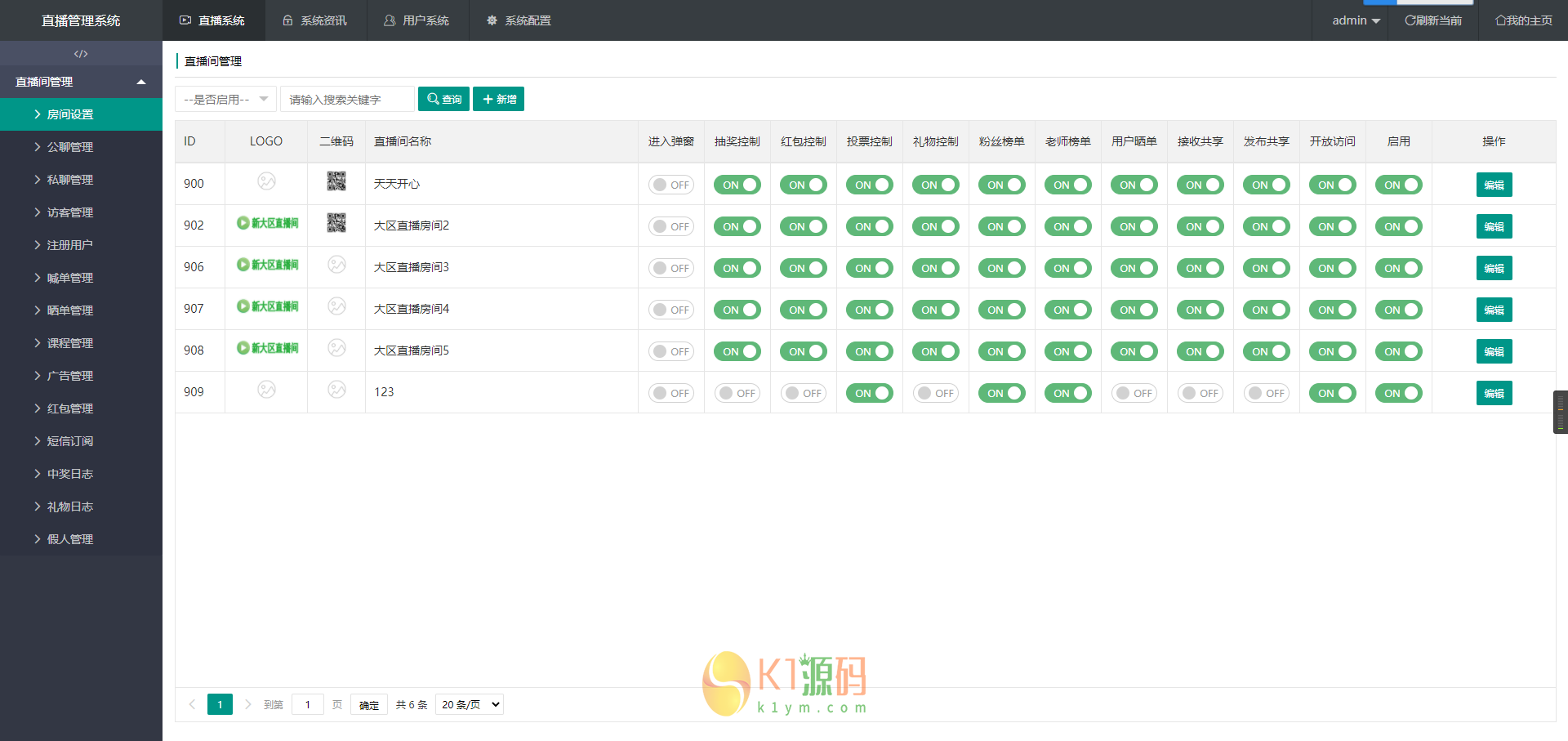Click the search keyword input field
Image resolution: width=1568 pixels, height=741 pixels.
(347, 99)
